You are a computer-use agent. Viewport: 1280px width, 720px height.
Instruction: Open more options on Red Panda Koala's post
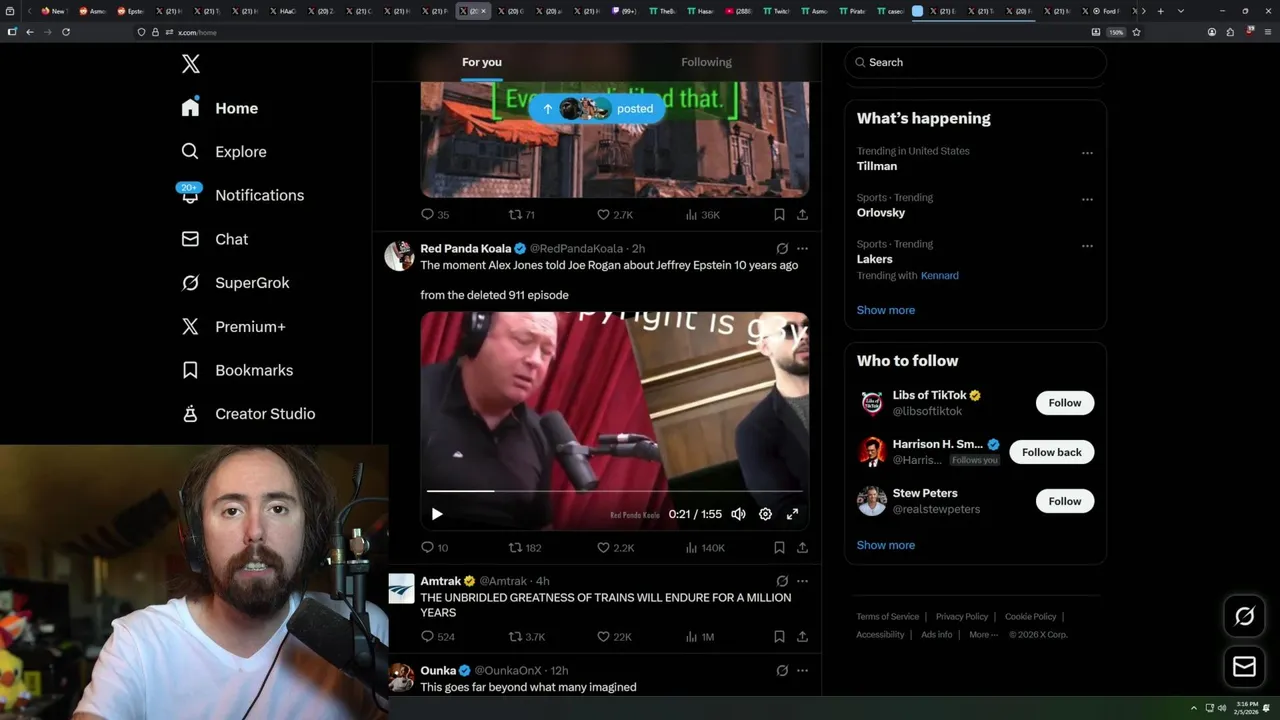pos(802,248)
